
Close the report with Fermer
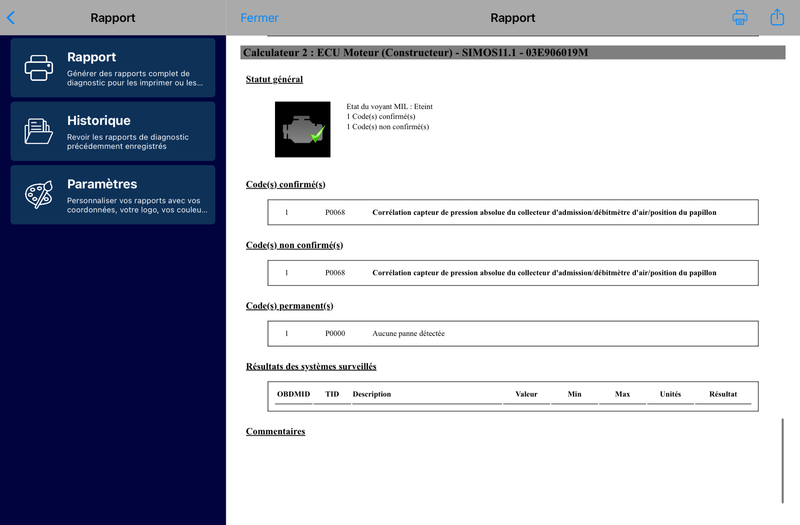point(260,18)
